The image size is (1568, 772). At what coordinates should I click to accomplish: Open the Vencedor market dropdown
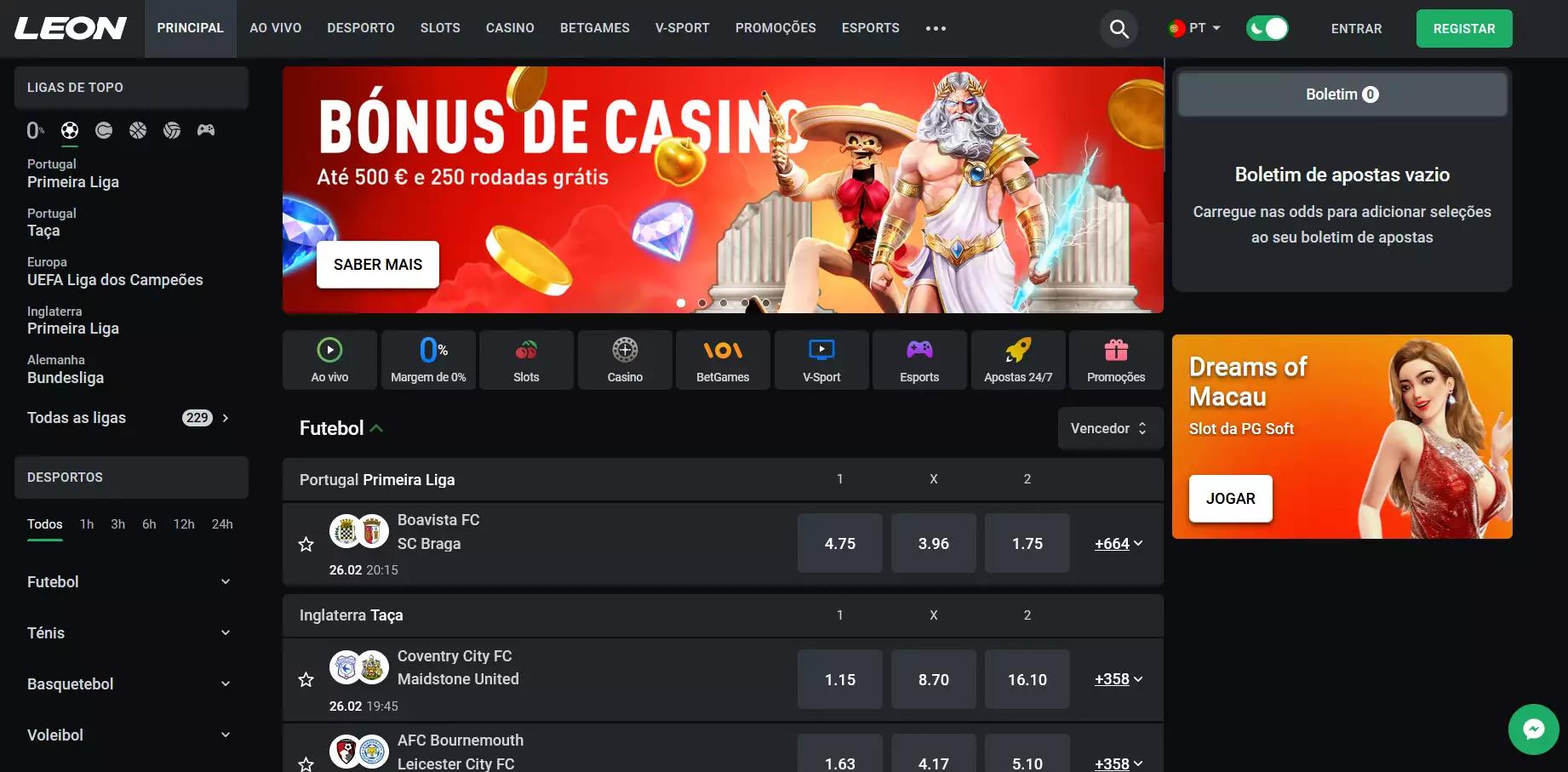point(1109,428)
